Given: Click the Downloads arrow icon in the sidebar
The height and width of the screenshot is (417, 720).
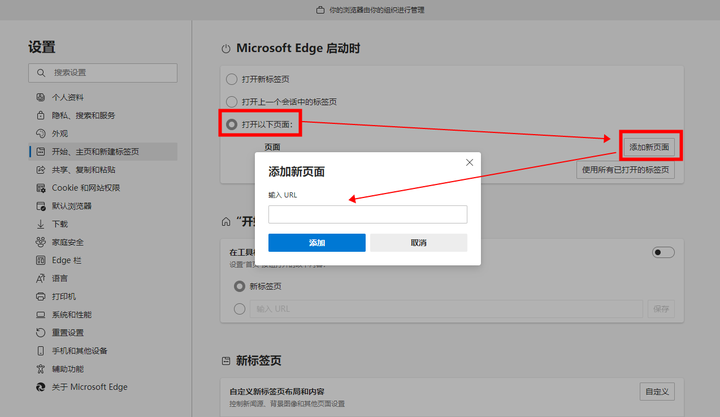Looking at the screenshot, I should click(40, 224).
